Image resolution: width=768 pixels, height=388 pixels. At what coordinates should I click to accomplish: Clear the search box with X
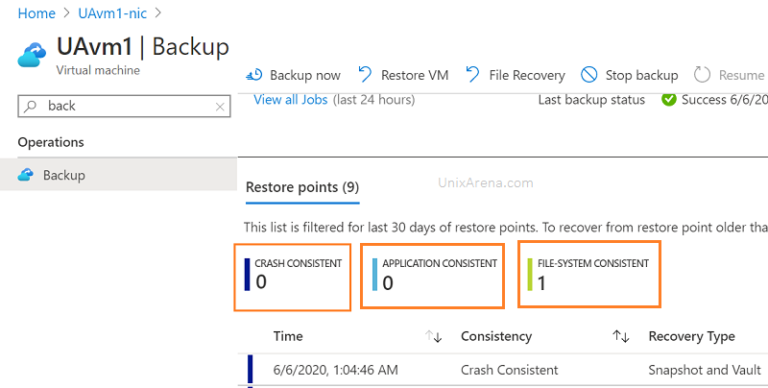tap(220, 107)
